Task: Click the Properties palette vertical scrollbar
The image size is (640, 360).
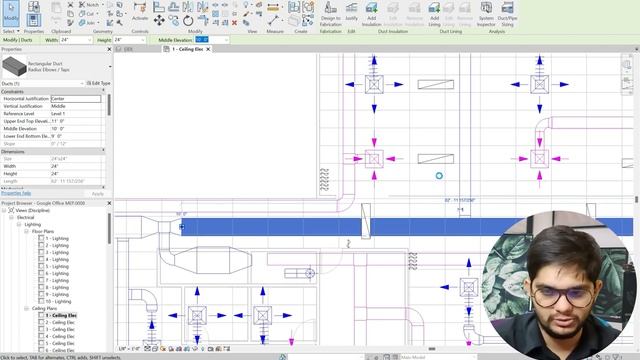Action: 109,105
